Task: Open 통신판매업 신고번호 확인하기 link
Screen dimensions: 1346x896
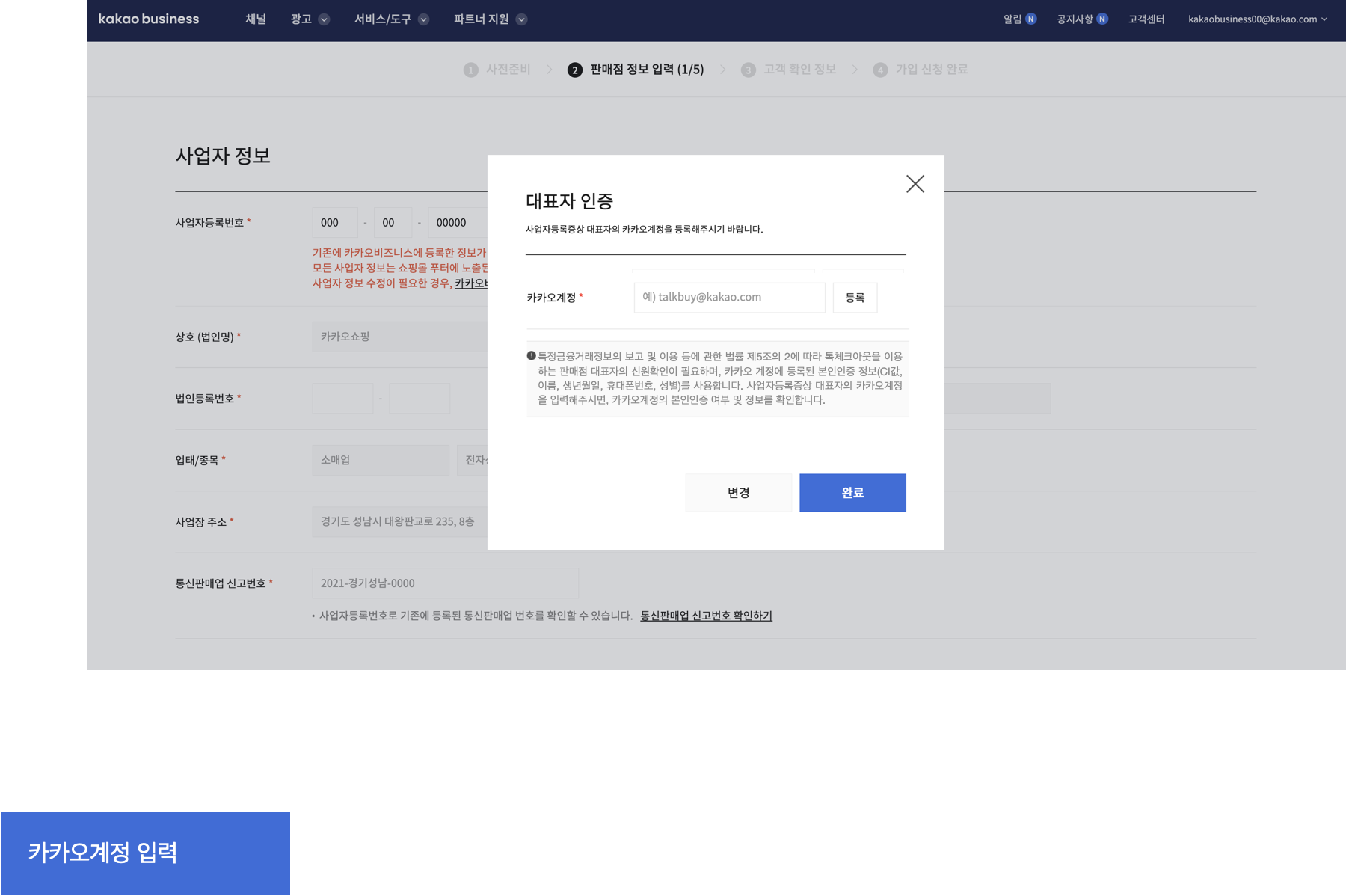Action: (706, 616)
